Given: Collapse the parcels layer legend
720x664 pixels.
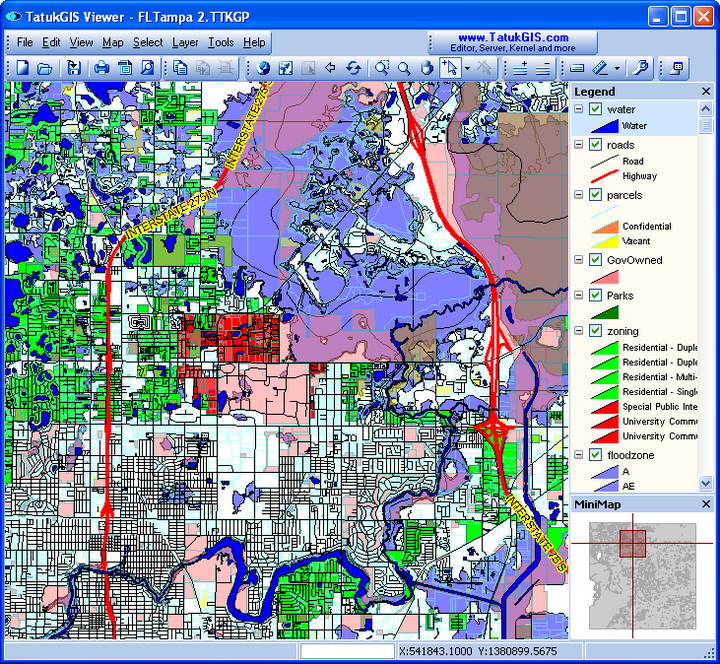Looking at the screenshot, I should 579,195.
